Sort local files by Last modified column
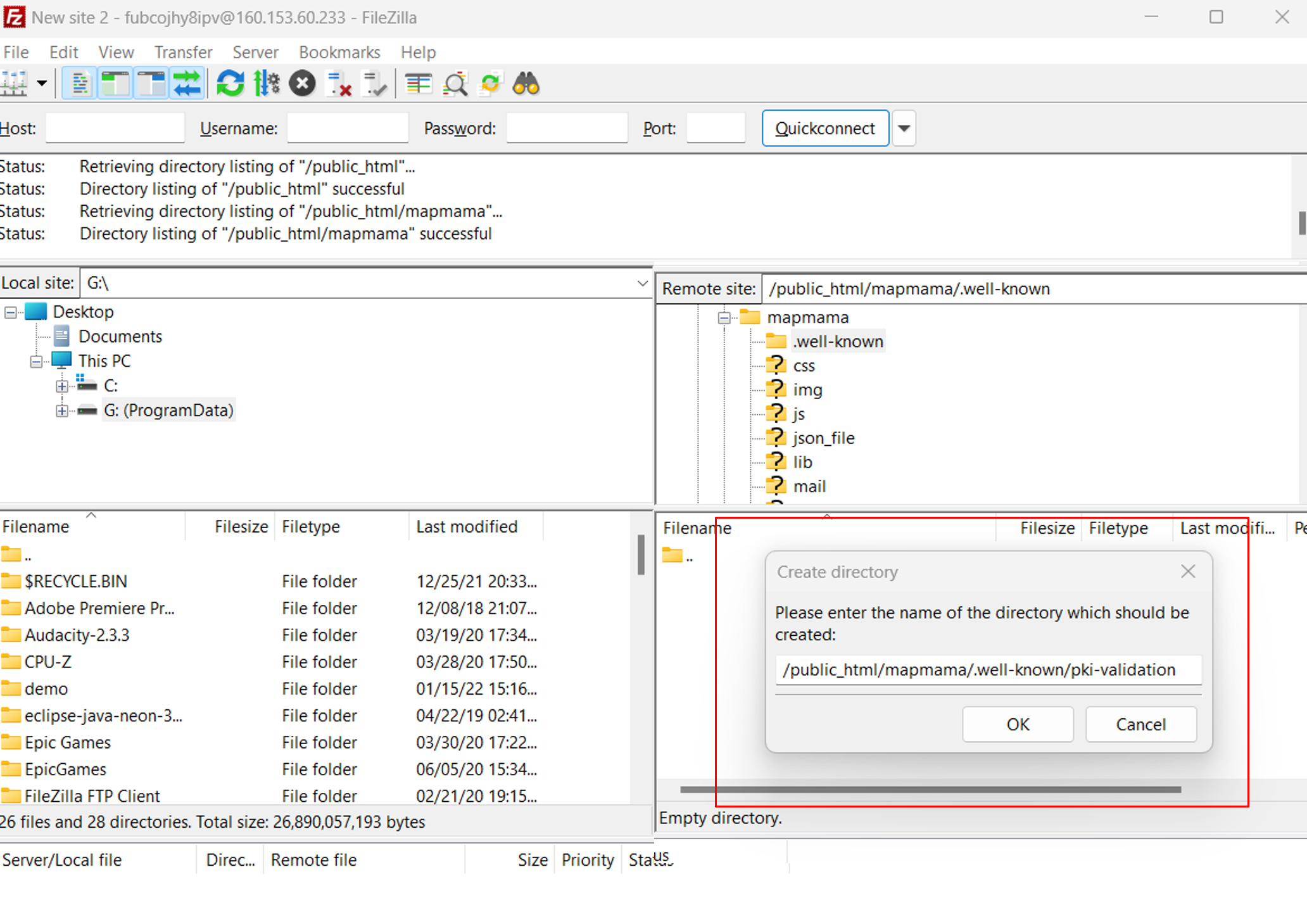Screen dimensions: 1307x924 476,526
